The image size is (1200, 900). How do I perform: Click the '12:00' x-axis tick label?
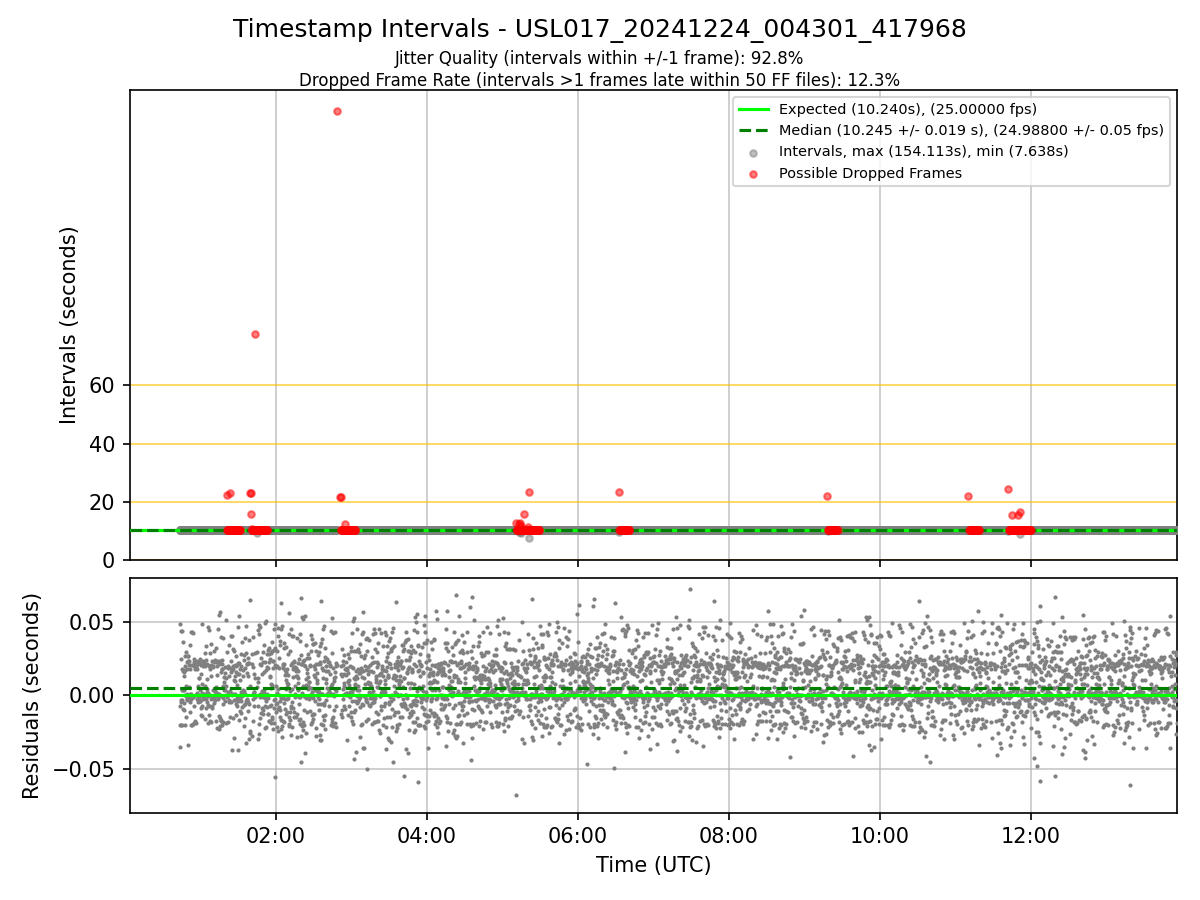(1031, 834)
